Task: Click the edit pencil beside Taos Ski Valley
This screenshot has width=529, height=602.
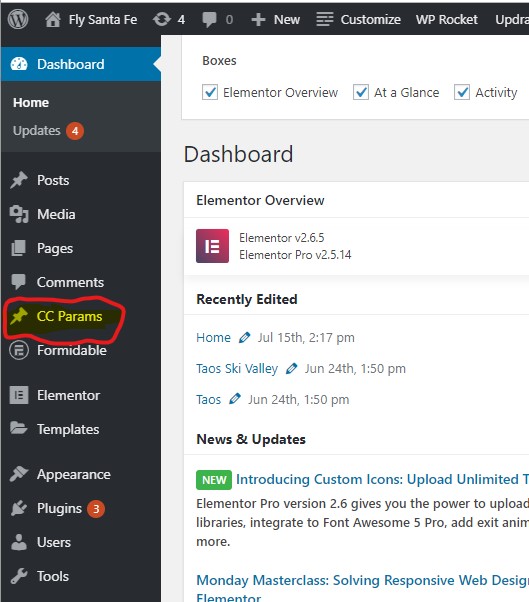Action: (292, 368)
